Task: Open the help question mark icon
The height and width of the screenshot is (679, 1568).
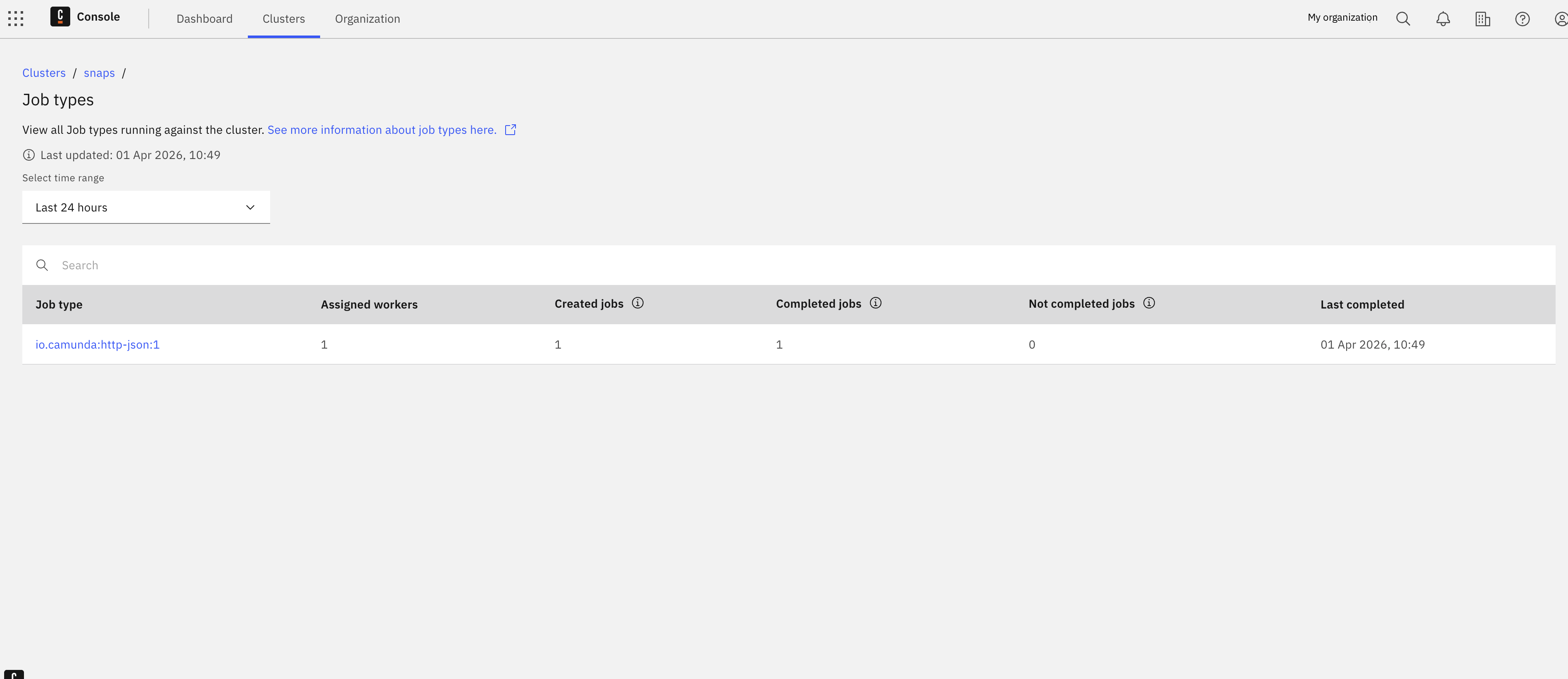Action: click(x=1522, y=19)
